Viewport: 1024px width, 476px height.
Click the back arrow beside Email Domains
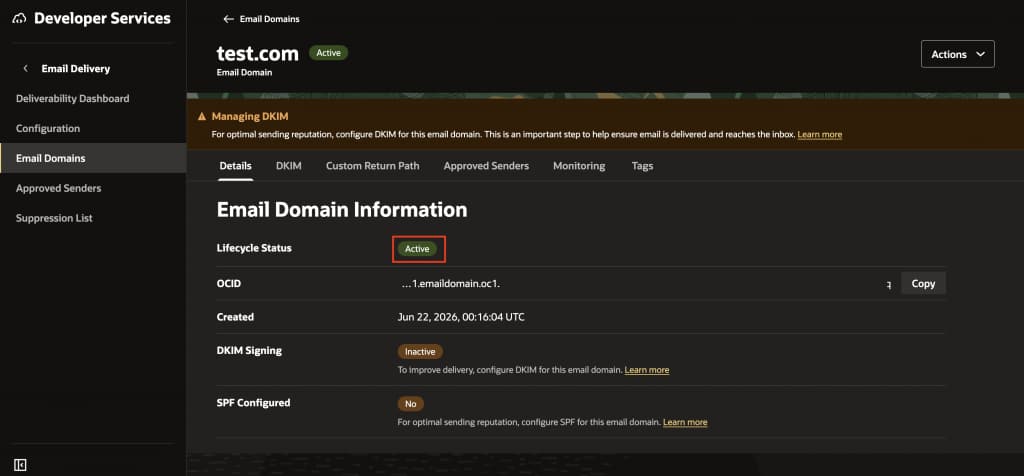pyautogui.click(x=229, y=19)
